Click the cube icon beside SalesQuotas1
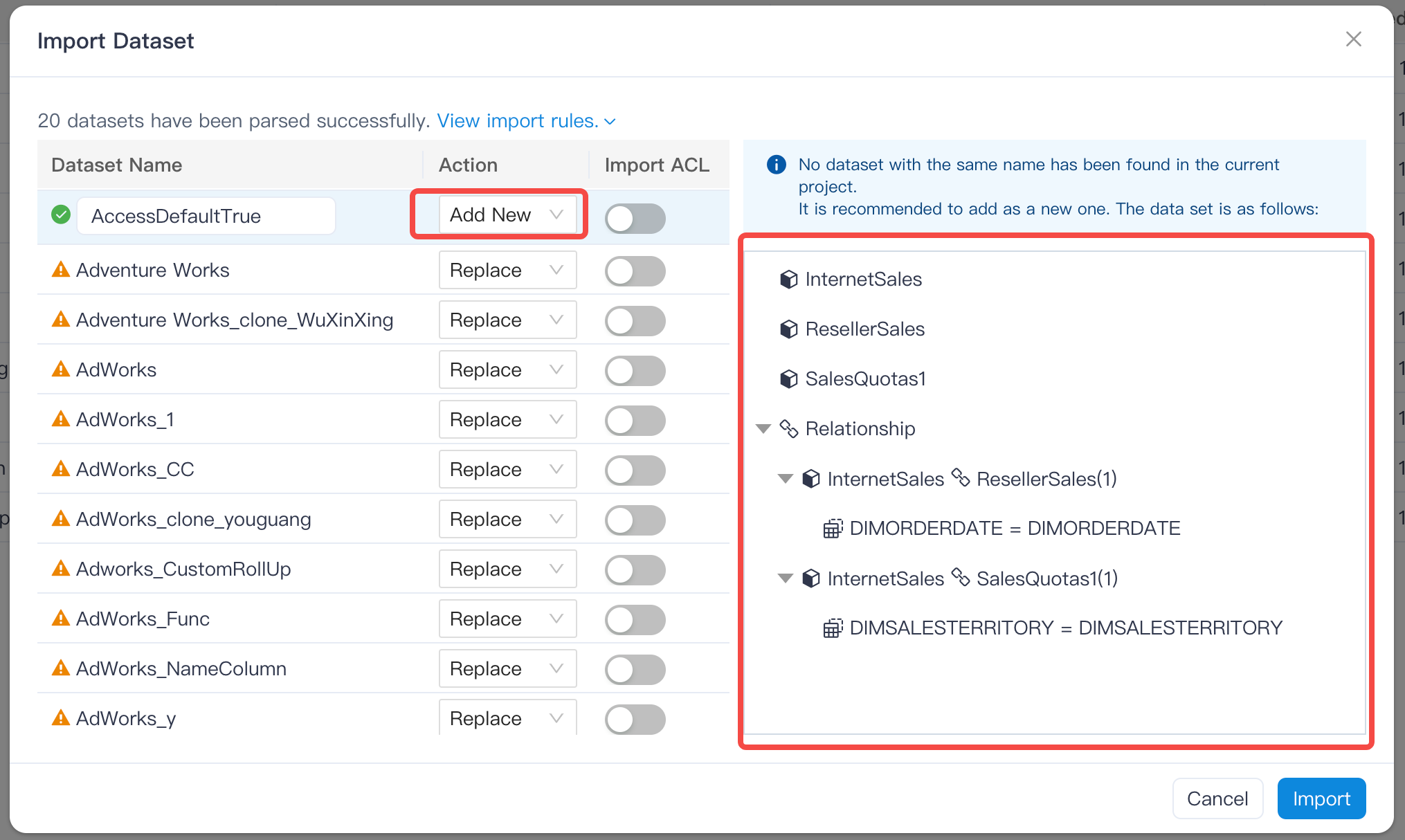The image size is (1405, 840). [x=789, y=379]
